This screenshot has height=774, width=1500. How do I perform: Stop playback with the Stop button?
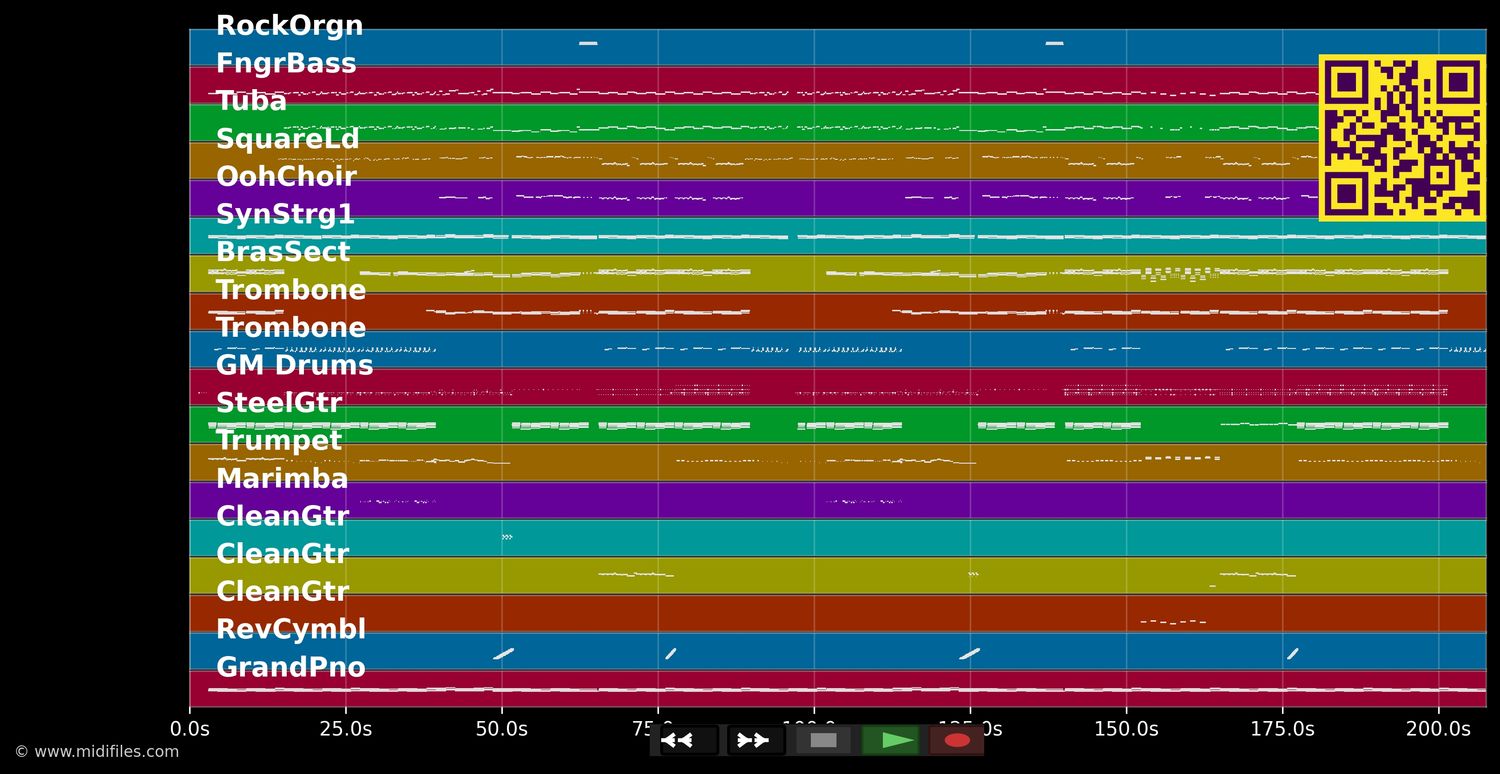822,740
